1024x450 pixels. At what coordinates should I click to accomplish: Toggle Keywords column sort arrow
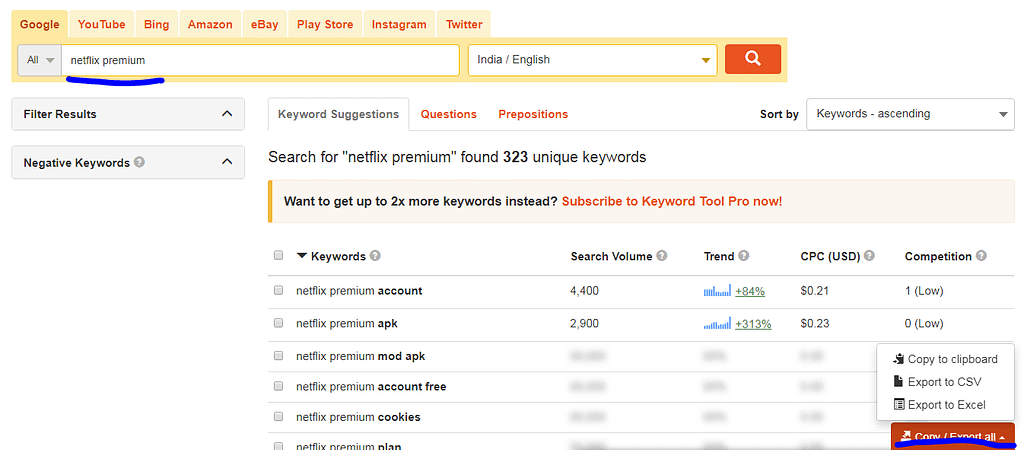pos(301,256)
